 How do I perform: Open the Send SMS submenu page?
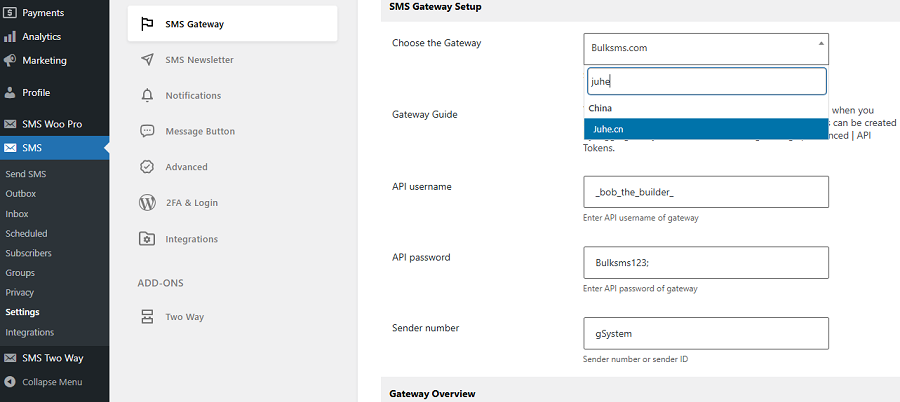(26, 174)
